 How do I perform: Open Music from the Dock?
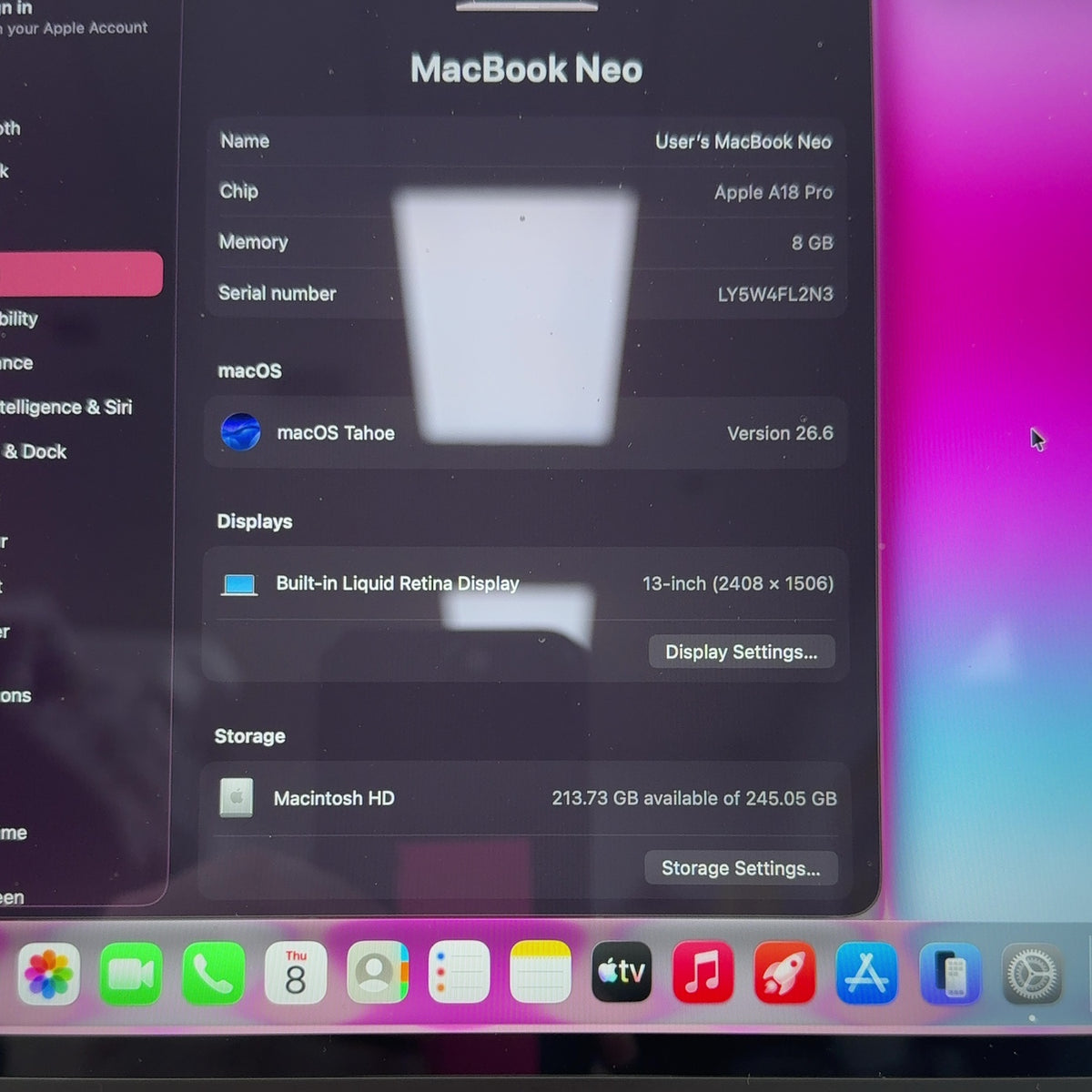703,972
